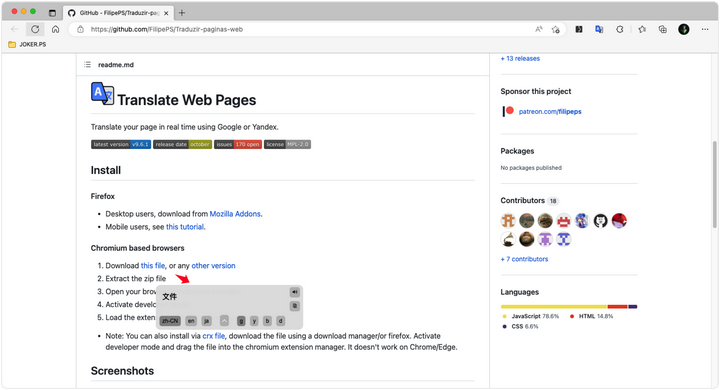Click the readme.md file name
Screen dimensions: 720x390
[x=116, y=65]
